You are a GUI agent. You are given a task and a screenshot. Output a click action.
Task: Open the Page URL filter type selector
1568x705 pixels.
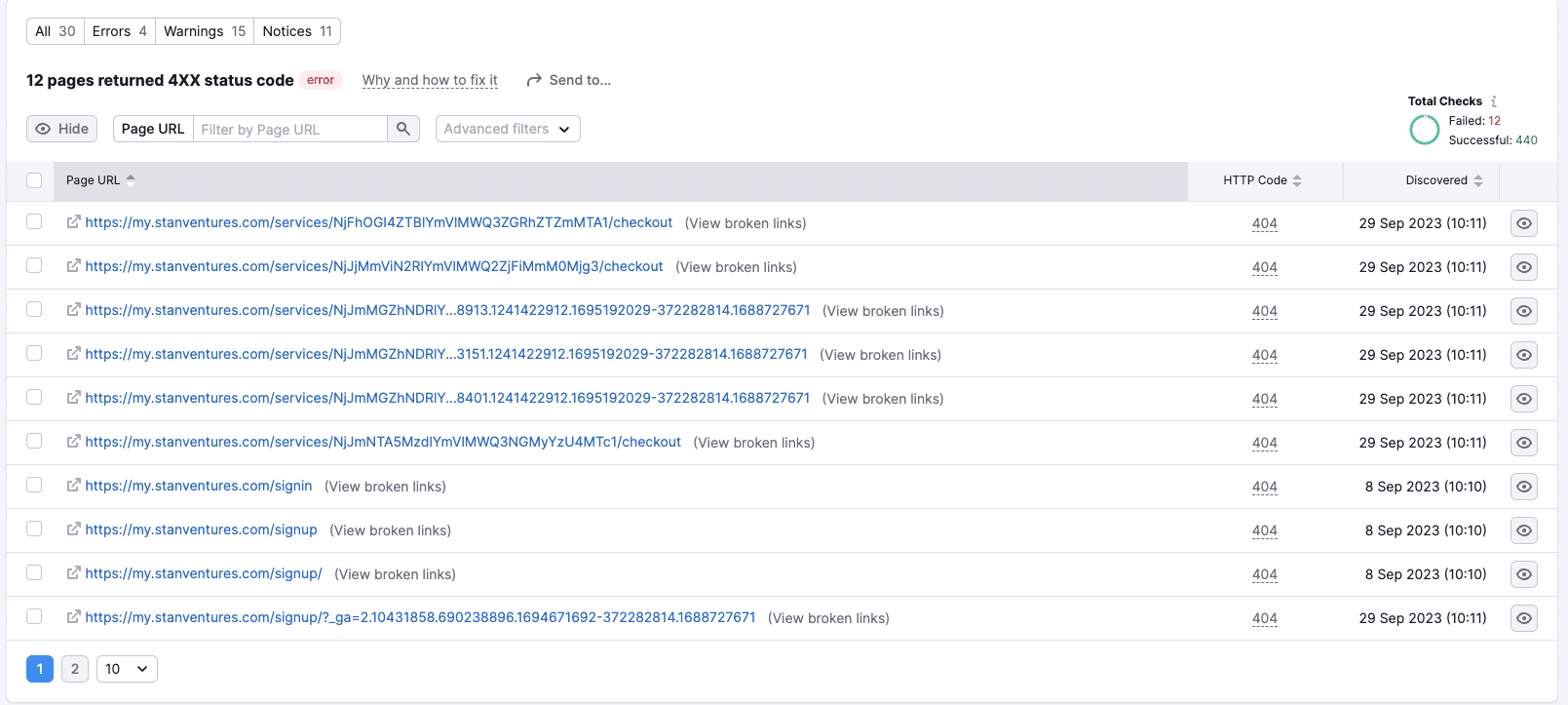tap(153, 129)
